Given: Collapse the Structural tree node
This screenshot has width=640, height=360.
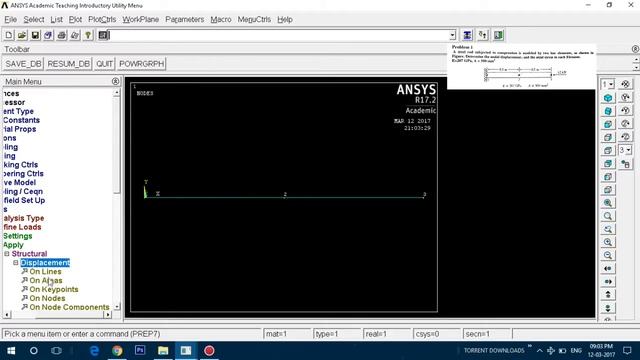Looking at the screenshot, I should tap(7, 254).
